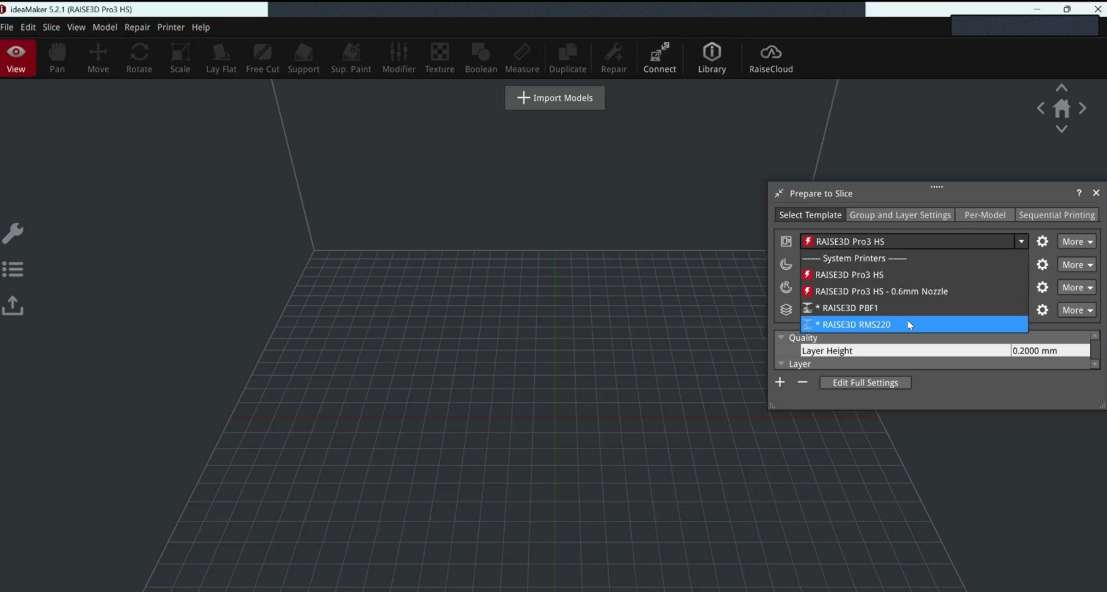Switch to Per-Model tab
The image size is (1107, 593).
click(x=985, y=215)
